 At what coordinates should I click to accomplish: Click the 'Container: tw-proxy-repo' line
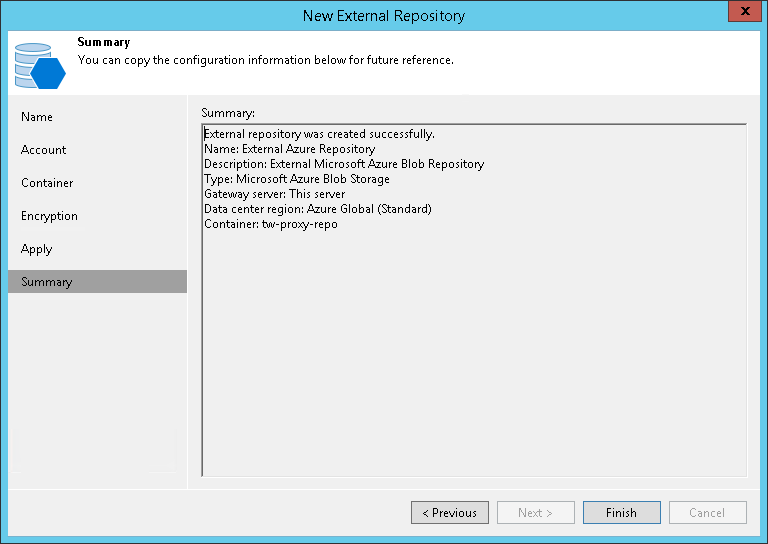tap(271, 224)
